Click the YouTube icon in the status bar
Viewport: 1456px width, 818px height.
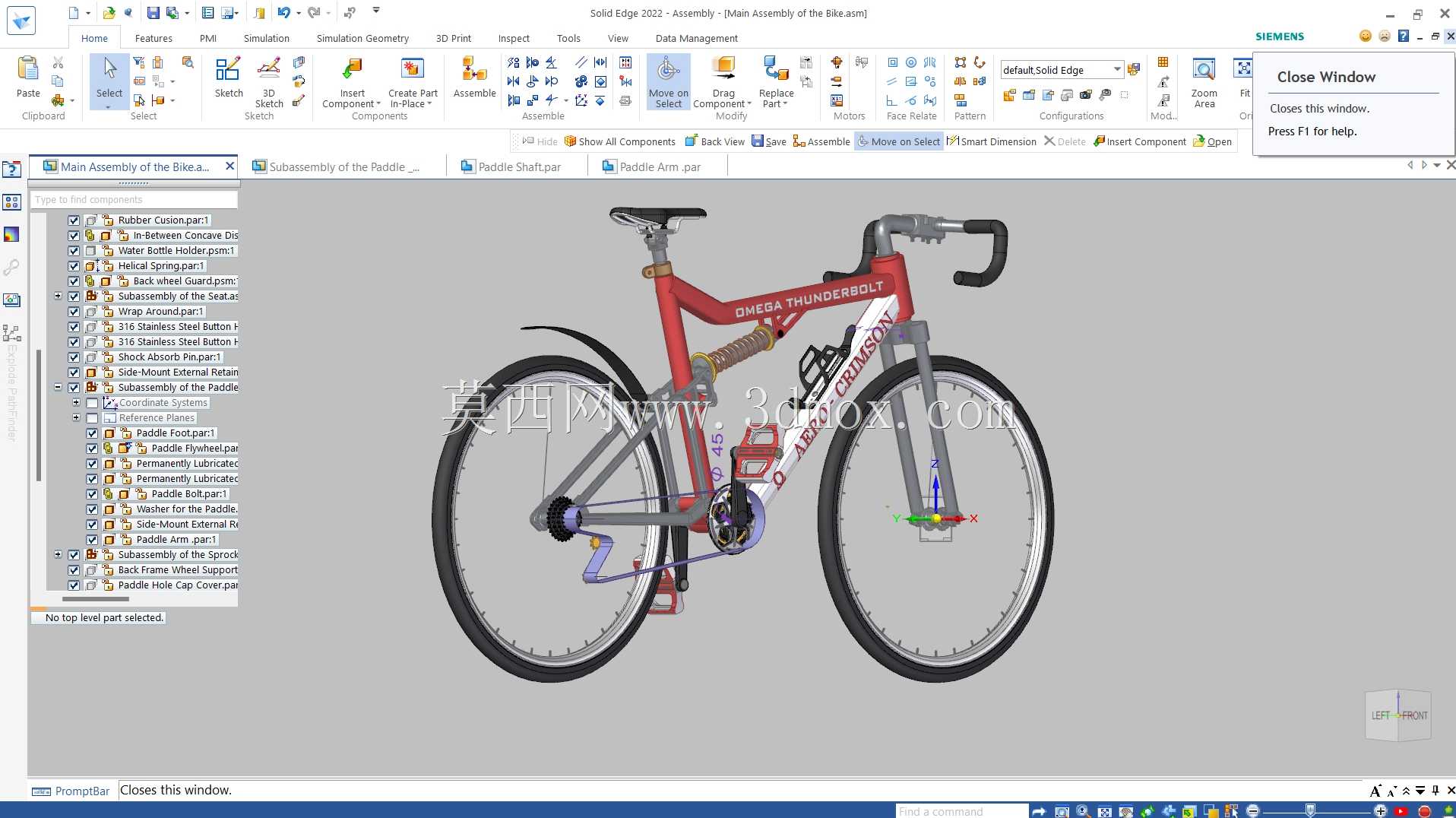click(1401, 811)
